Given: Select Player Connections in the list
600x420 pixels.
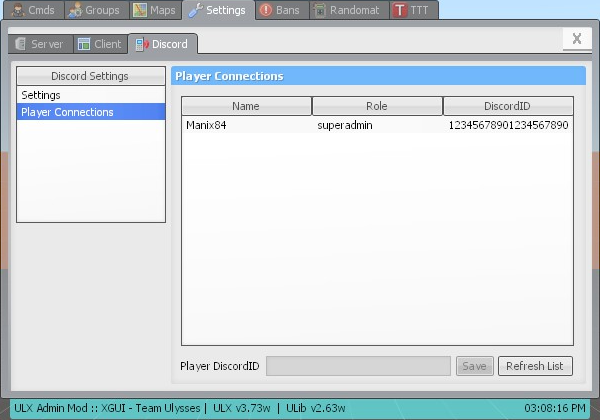Looking at the screenshot, I should click(x=91, y=112).
